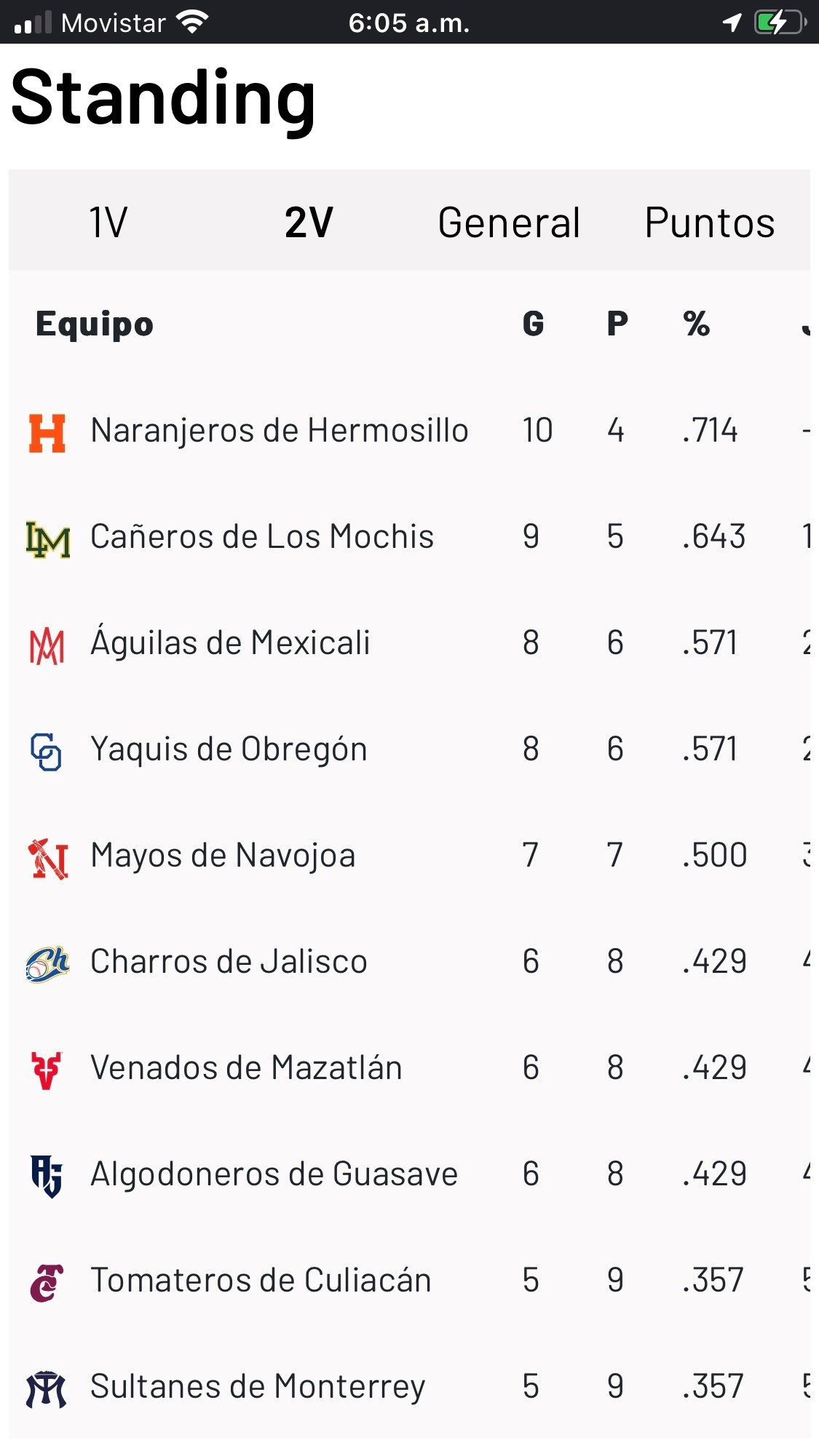Show the Puntos tab
The height and width of the screenshot is (1456, 819).
(x=709, y=222)
